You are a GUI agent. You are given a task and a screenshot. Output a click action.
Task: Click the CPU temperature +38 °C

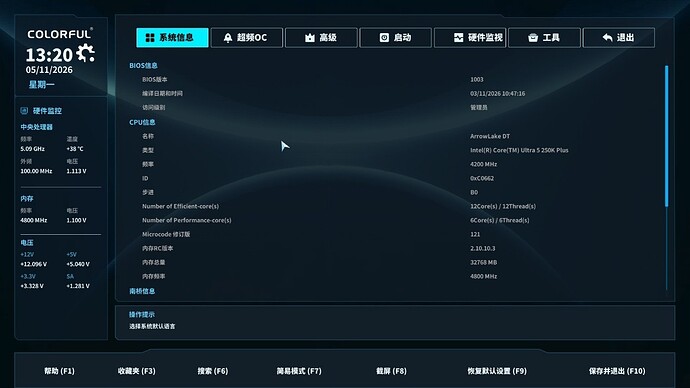click(x=75, y=149)
